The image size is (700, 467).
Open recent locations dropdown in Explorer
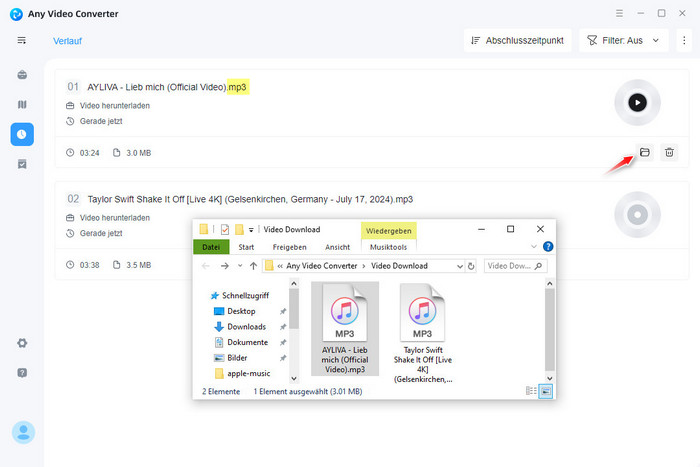click(240, 266)
